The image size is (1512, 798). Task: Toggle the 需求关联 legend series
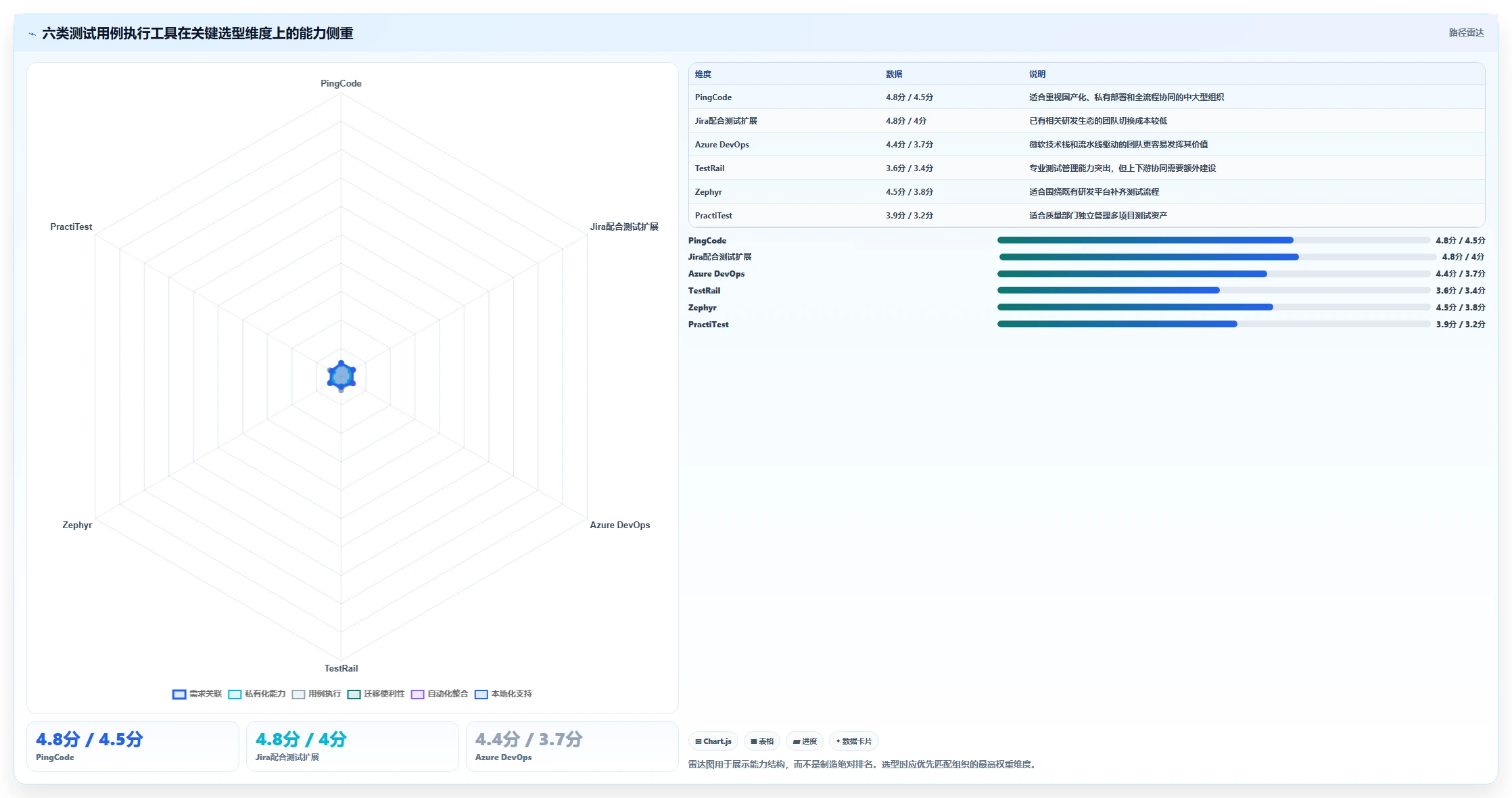tap(197, 694)
